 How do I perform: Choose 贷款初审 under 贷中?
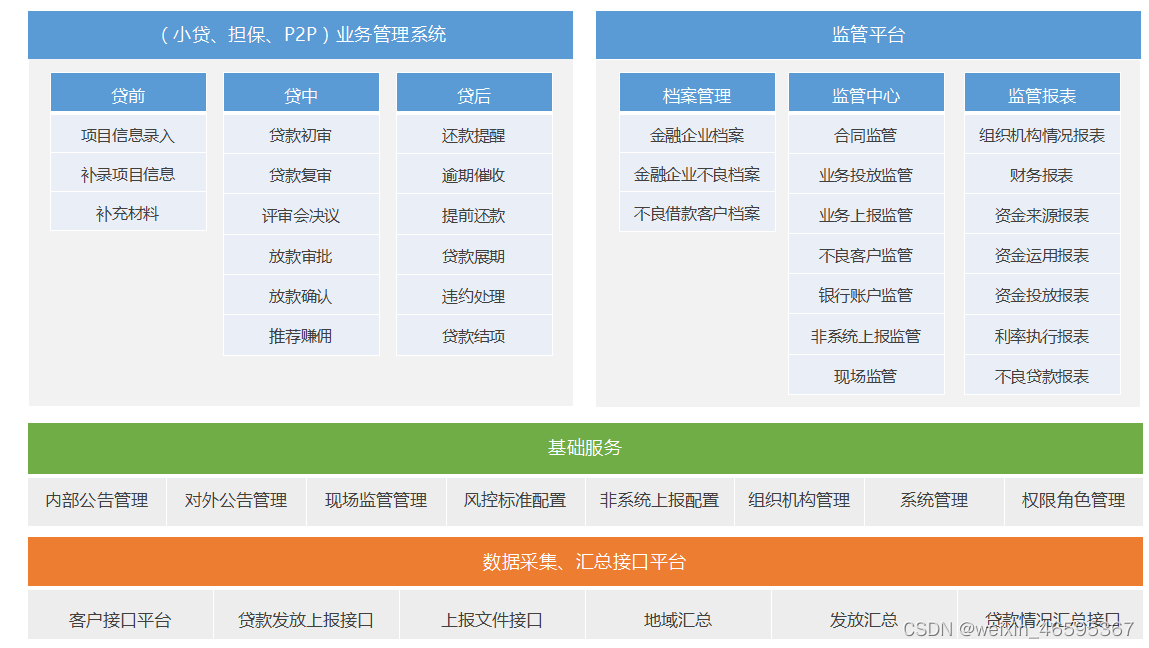301,135
